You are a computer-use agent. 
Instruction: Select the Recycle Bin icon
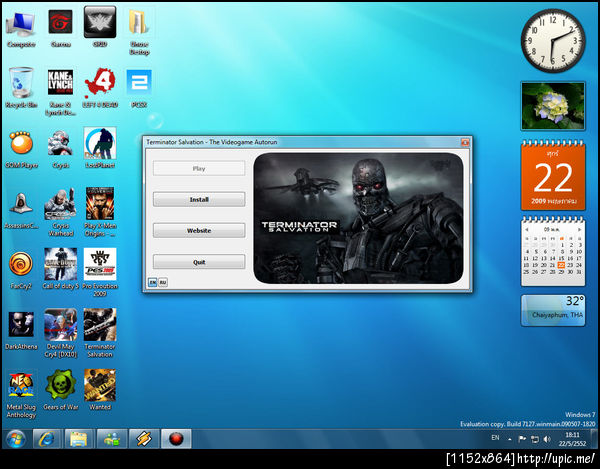(x=21, y=88)
